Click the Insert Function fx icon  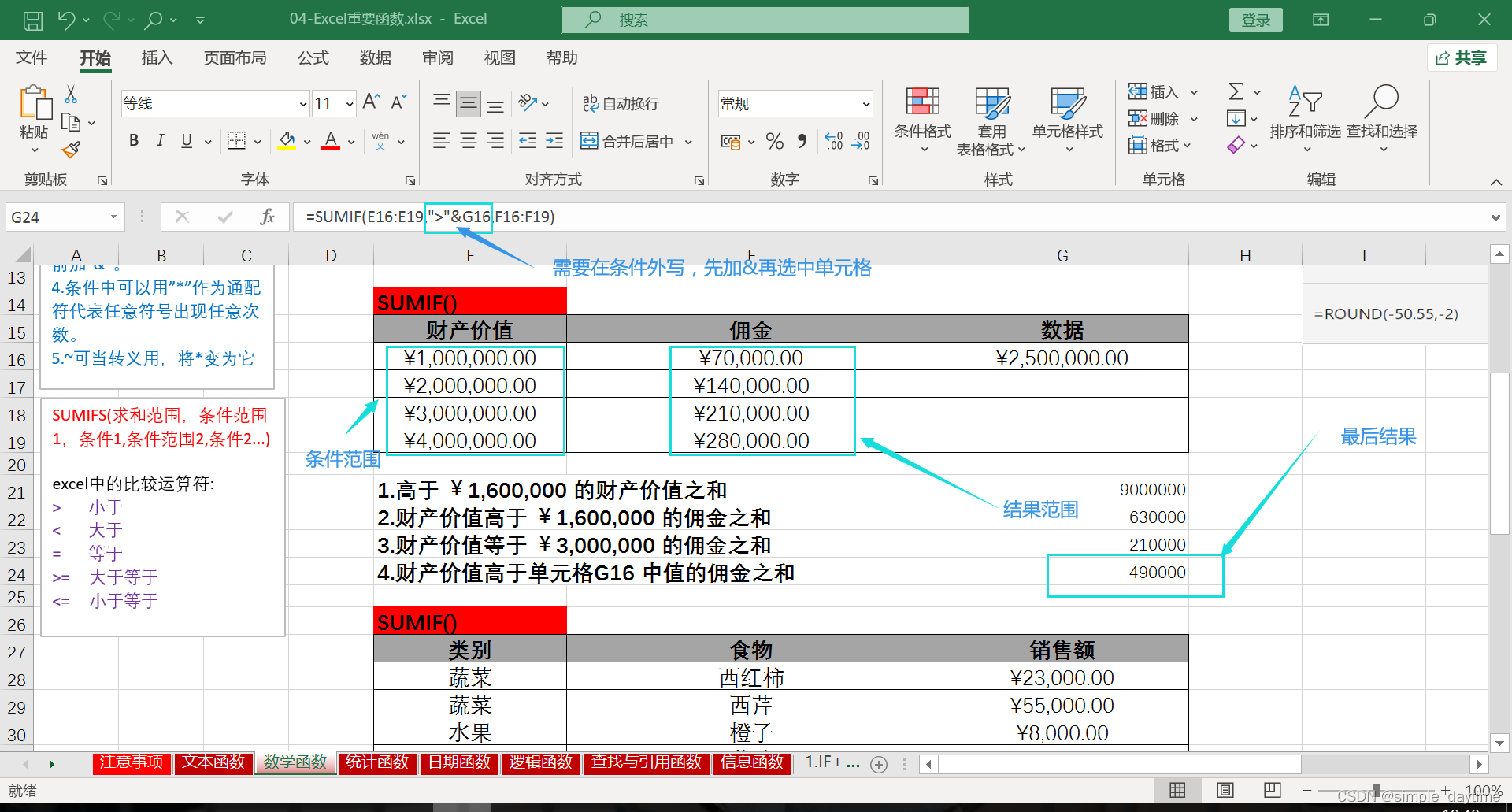tap(267, 217)
